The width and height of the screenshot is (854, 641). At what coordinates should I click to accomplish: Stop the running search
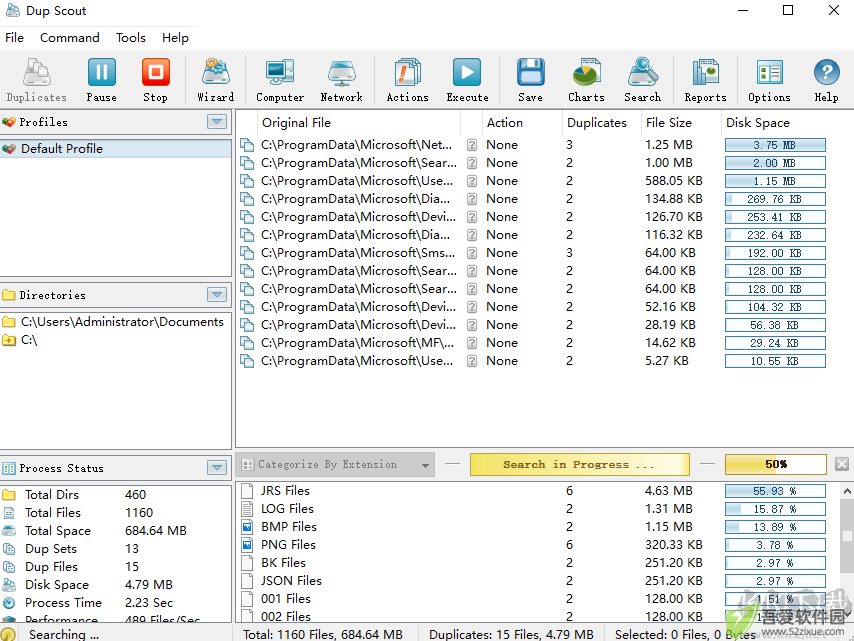[x=156, y=80]
